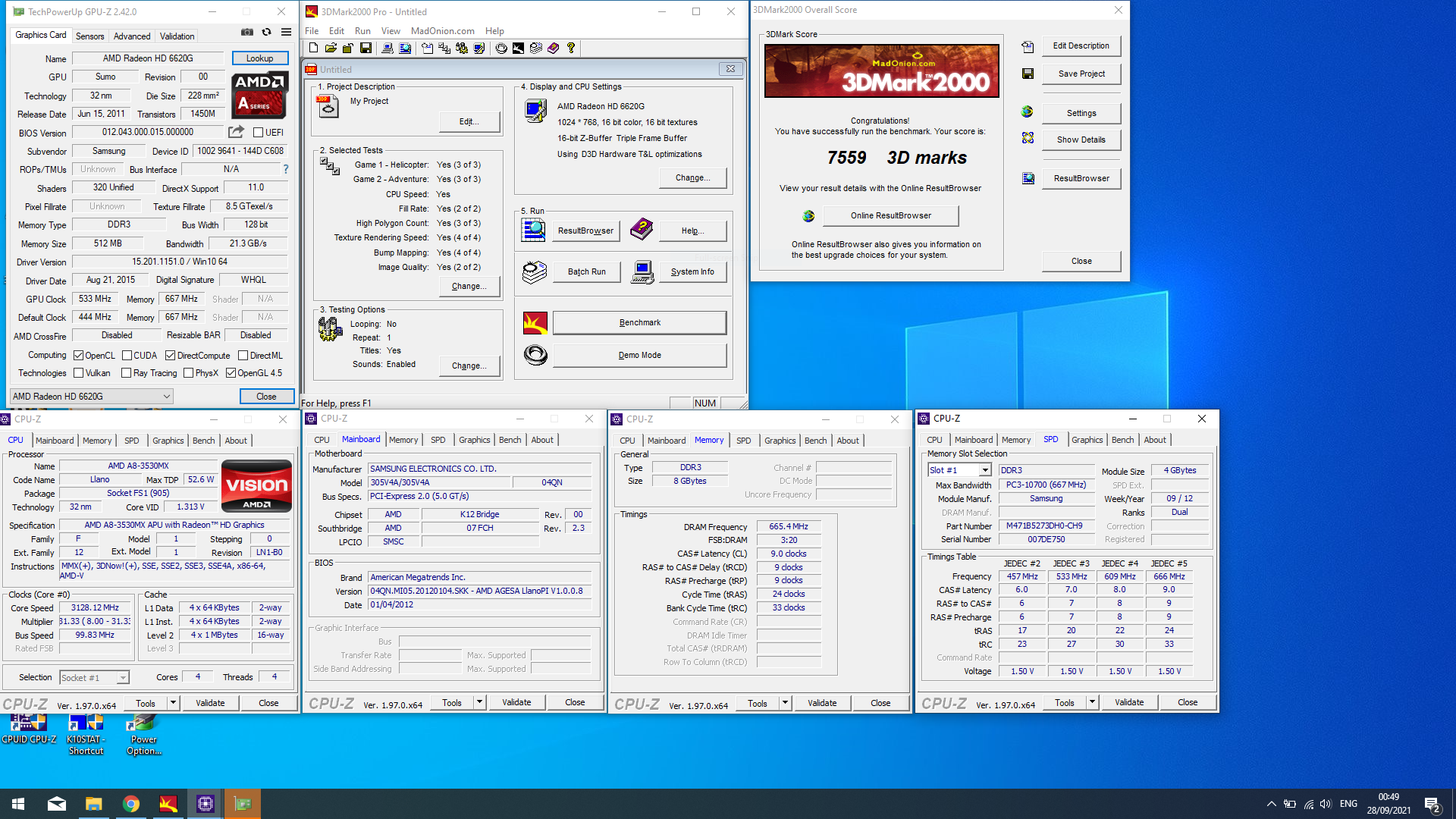The height and width of the screenshot is (819, 1456).
Task: Toggle the Ray Tracing checkbox in GPU-Z
Action: [126, 373]
